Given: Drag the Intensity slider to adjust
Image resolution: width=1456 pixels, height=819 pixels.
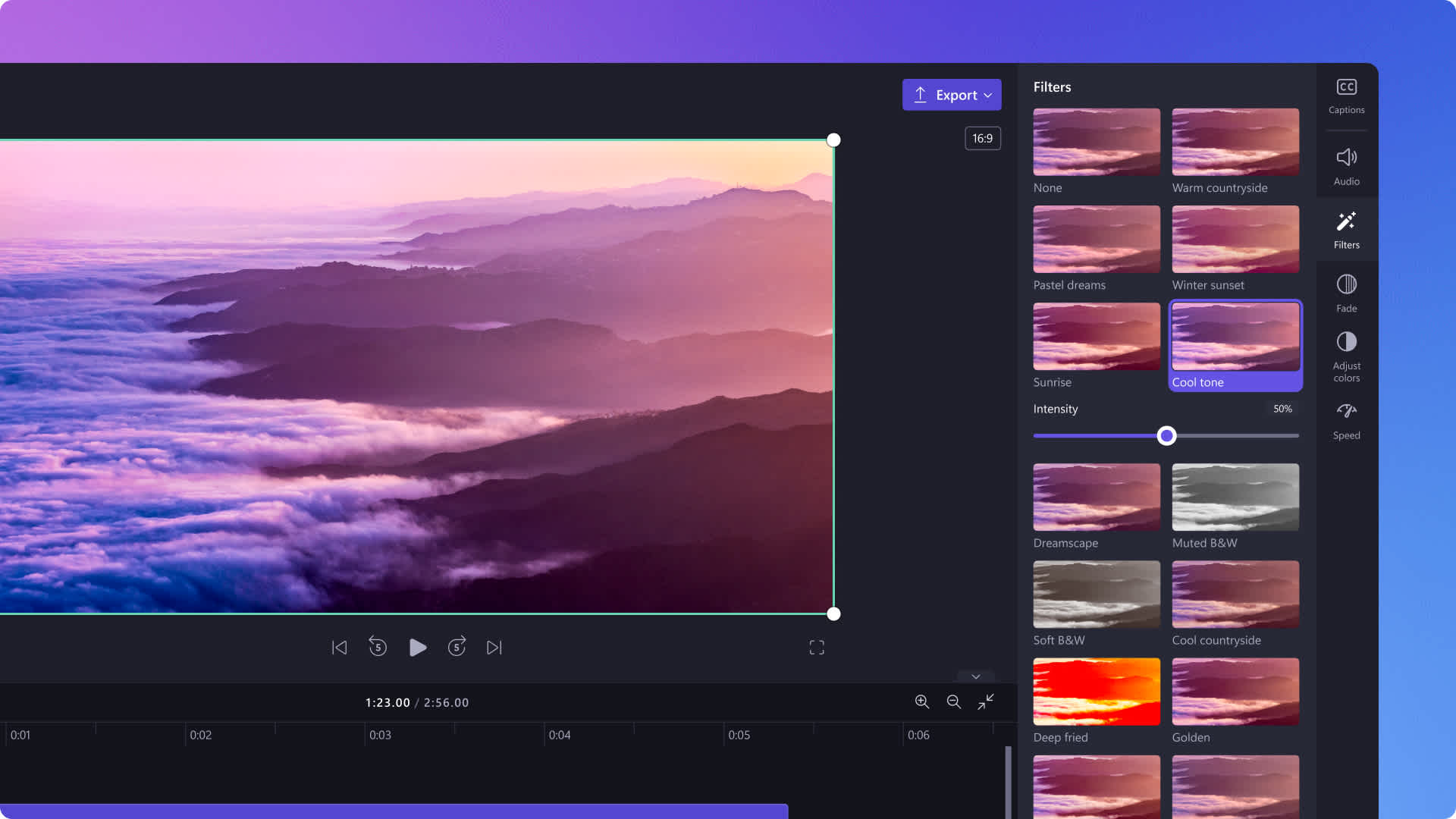Looking at the screenshot, I should (x=1166, y=435).
